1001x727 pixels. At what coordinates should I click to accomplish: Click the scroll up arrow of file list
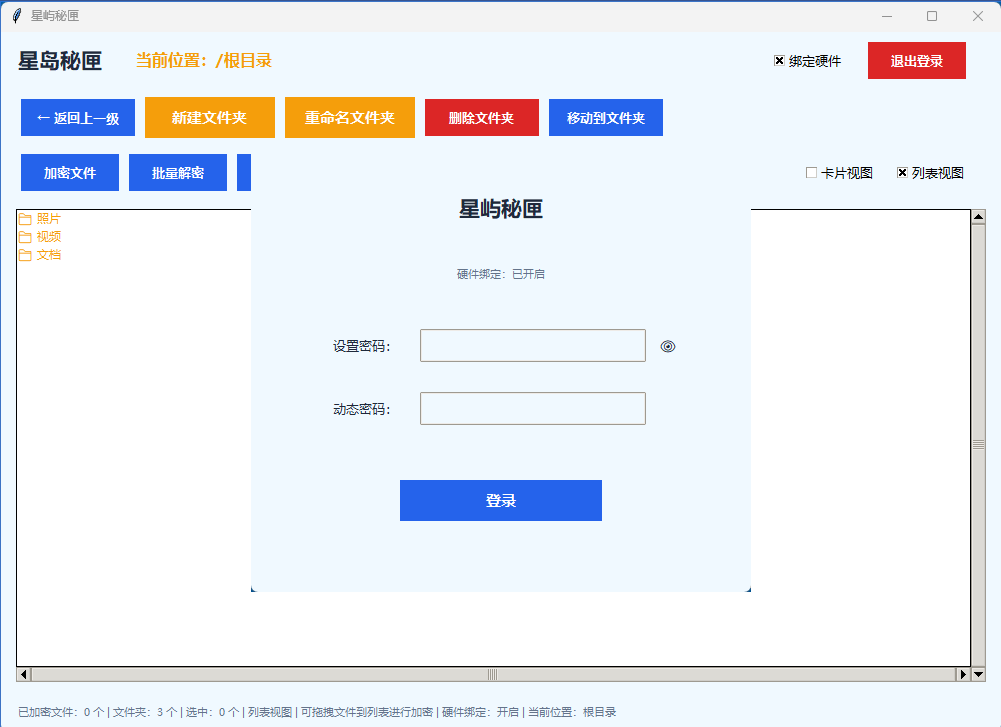978,217
